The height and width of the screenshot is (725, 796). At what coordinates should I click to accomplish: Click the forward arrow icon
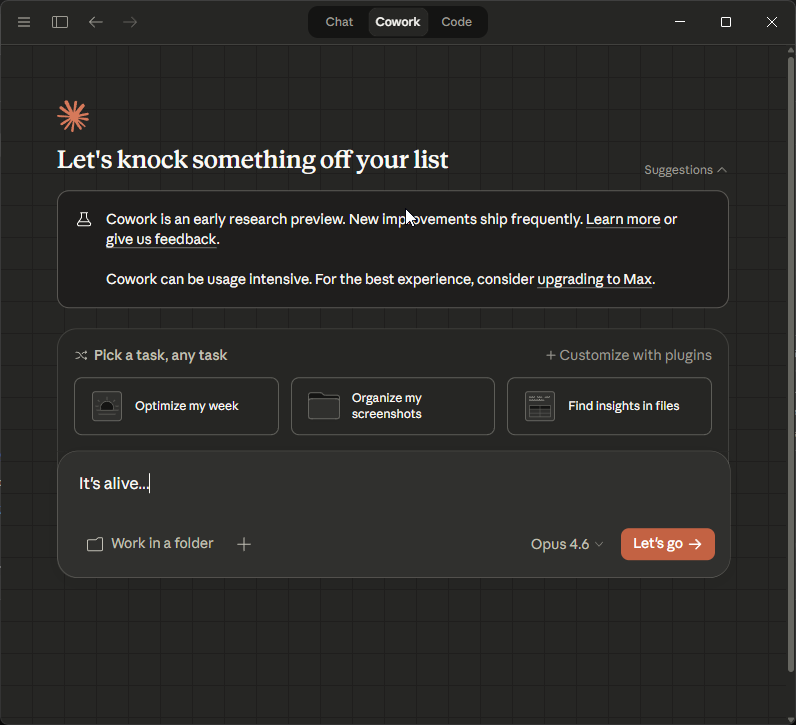[130, 22]
